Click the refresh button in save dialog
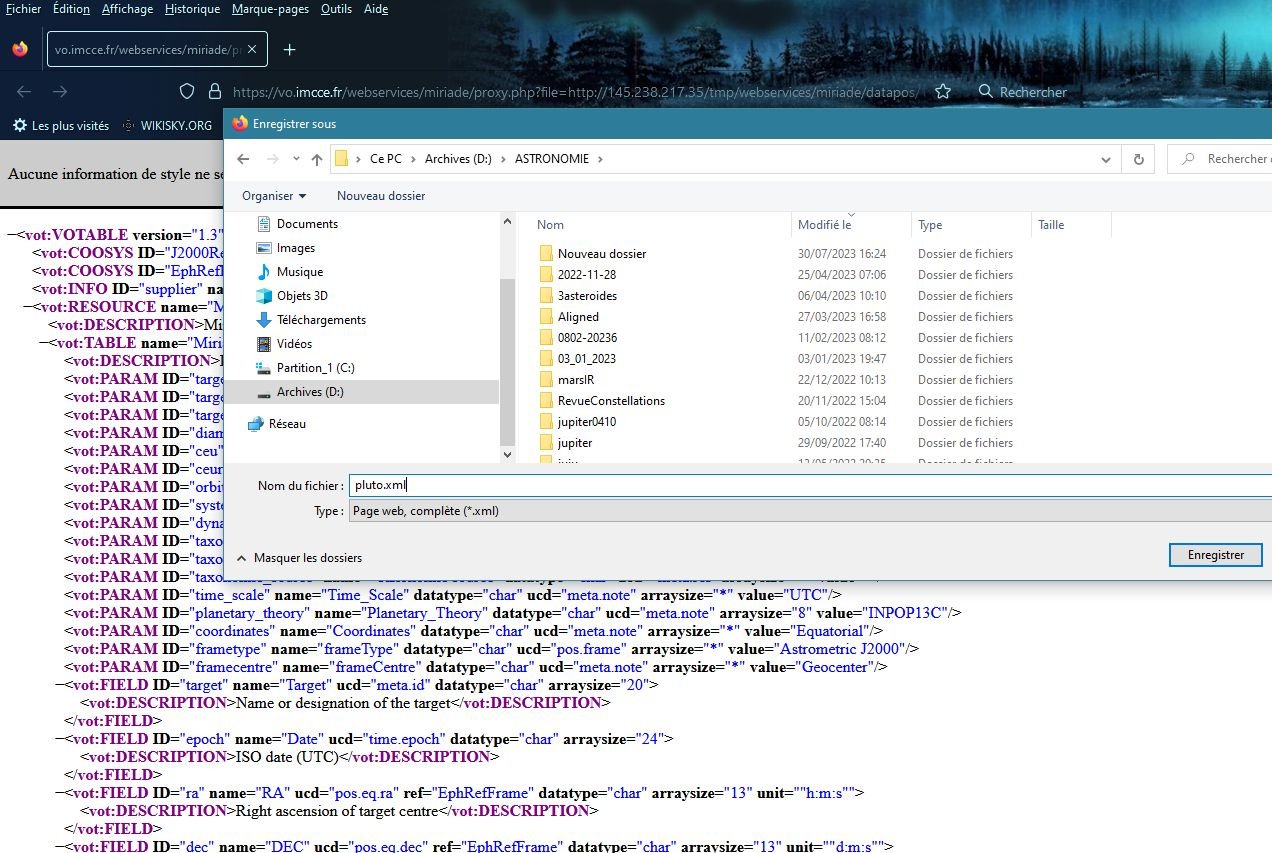The width and height of the screenshot is (1272, 853). coord(1138,159)
